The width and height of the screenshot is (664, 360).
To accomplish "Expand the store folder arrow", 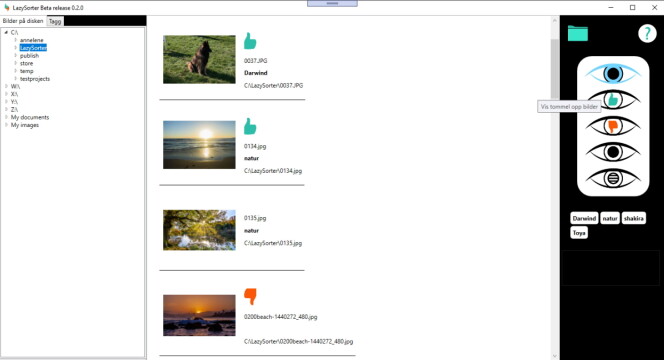I will 16,63.
